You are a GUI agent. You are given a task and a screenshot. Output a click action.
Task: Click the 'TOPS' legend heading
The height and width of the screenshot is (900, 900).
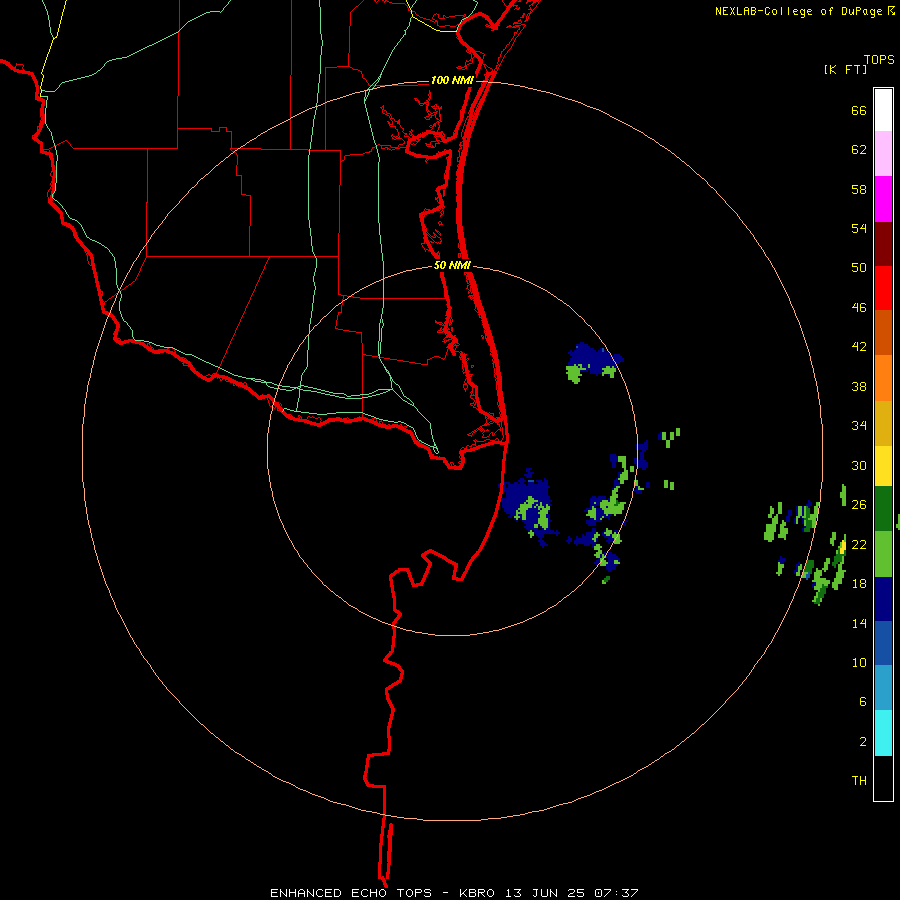click(x=879, y=60)
